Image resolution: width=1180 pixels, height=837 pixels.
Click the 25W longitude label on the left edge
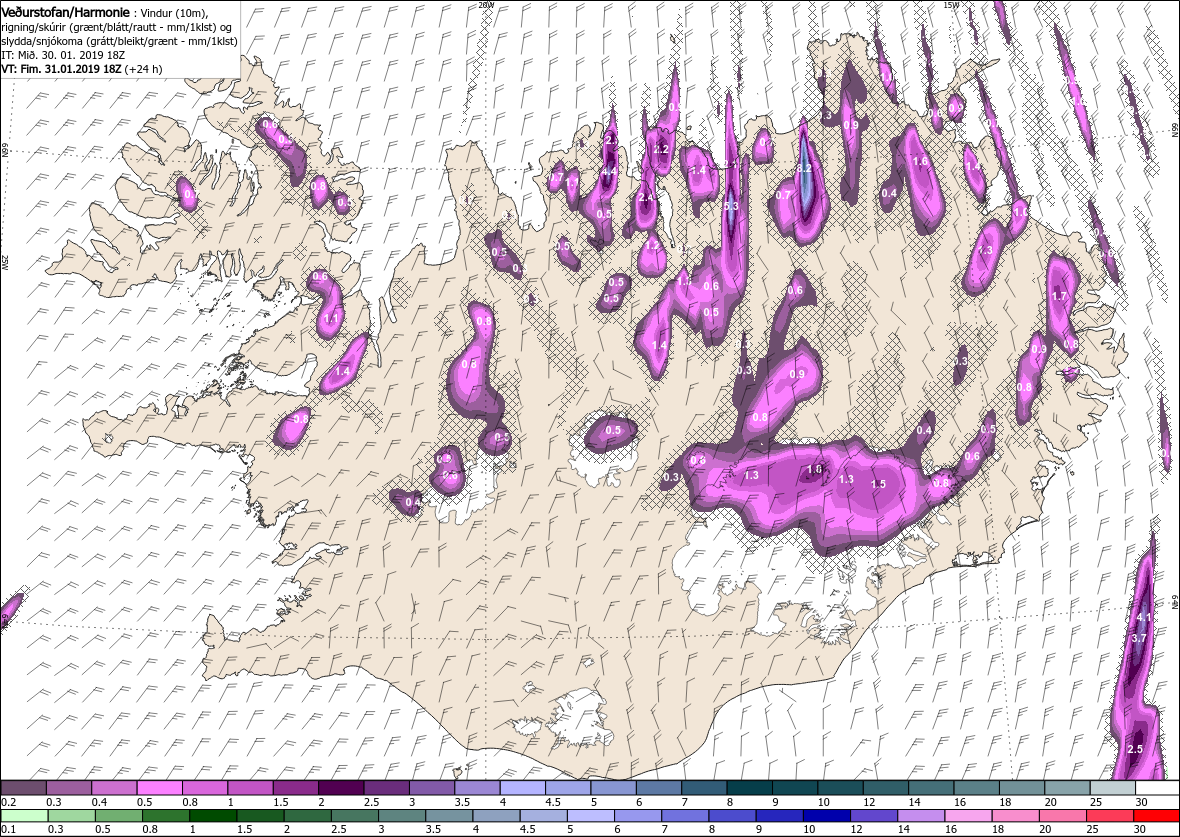click(5, 261)
